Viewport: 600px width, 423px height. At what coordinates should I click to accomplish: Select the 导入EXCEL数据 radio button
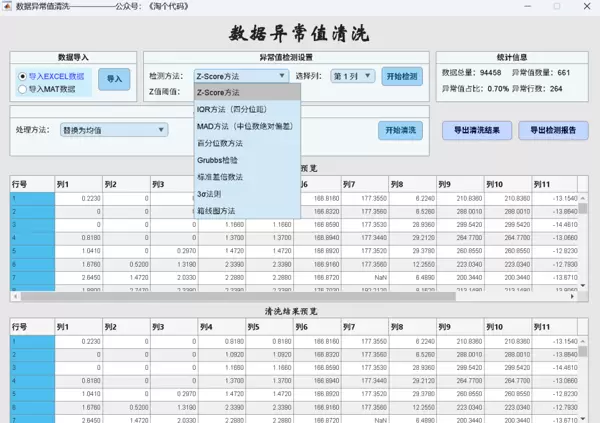(x=23, y=76)
